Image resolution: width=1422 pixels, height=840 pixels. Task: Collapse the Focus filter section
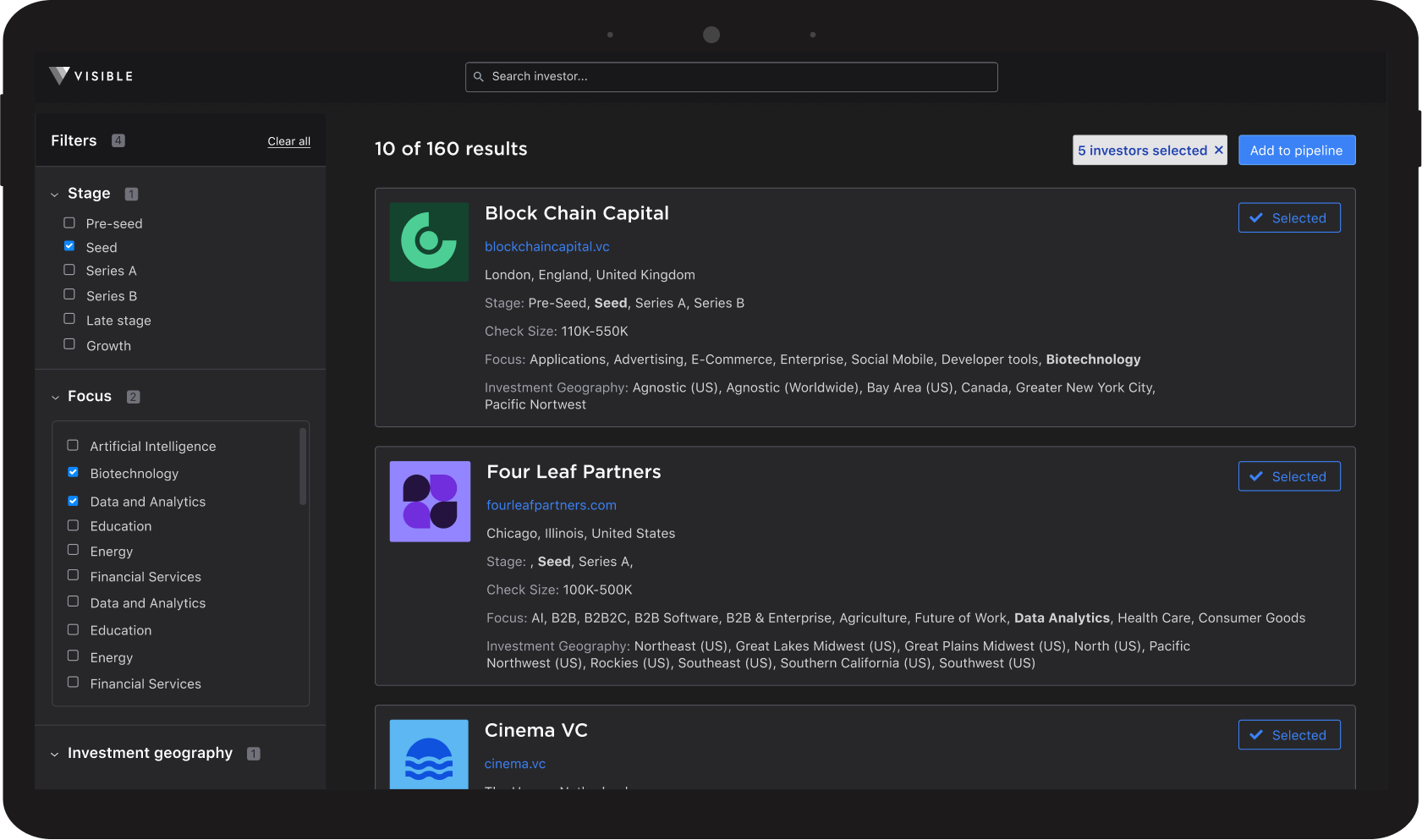tap(55, 398)
